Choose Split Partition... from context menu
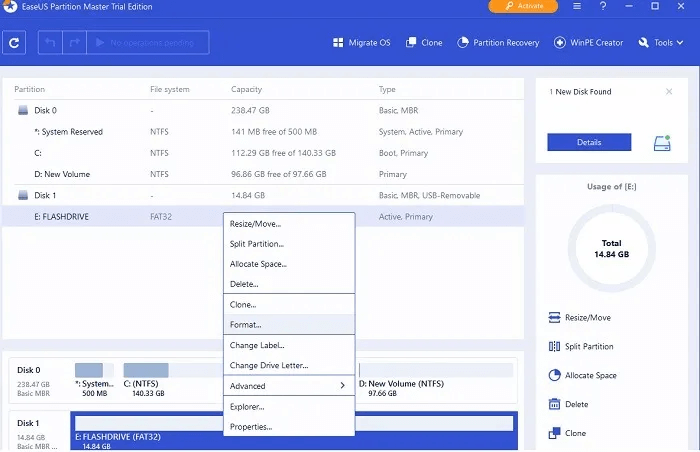Image resolution: width=700 pixels, height=452 pixels. click(x=289, y=244)
